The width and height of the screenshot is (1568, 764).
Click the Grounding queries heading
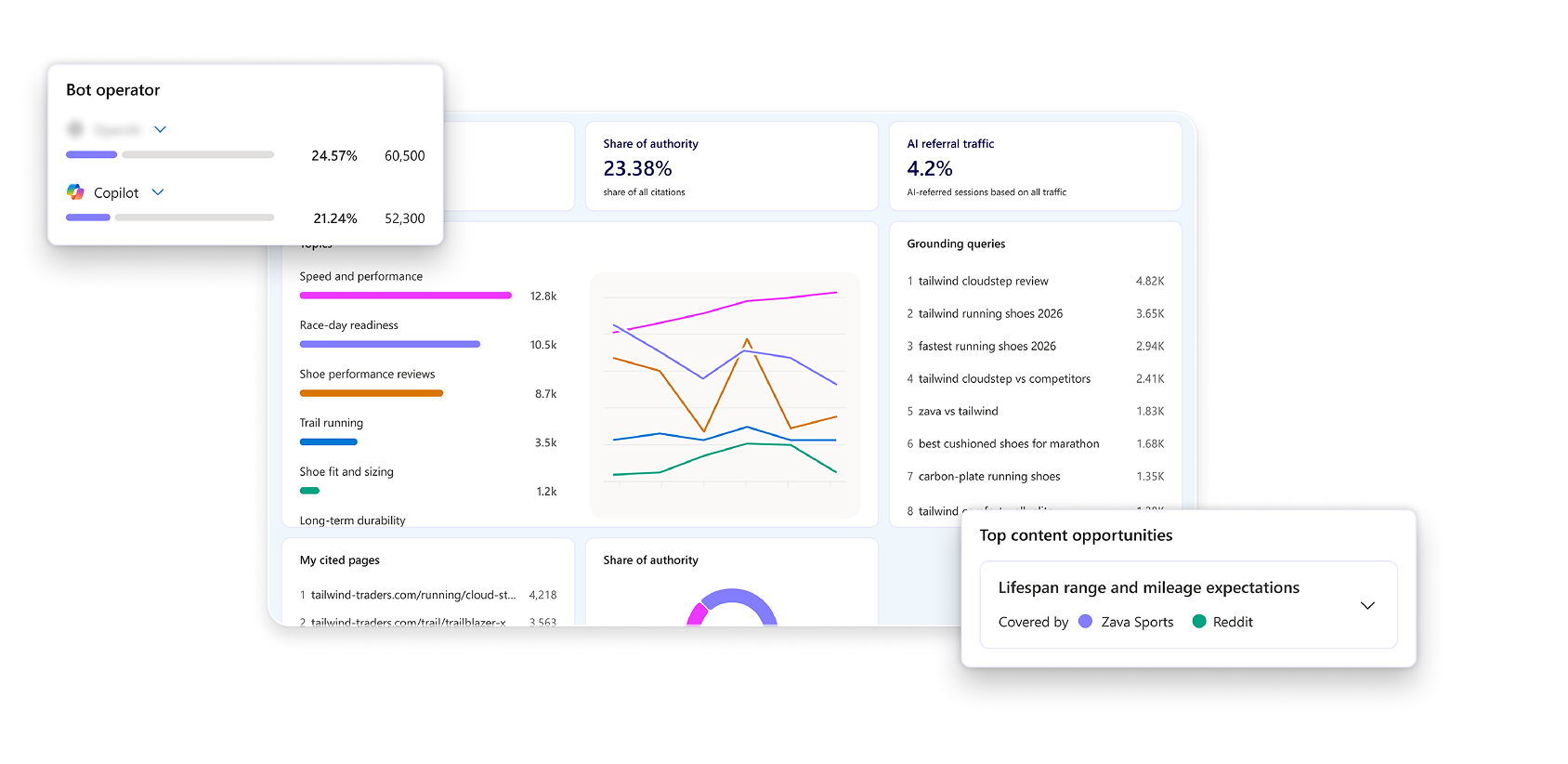[956, 244]
